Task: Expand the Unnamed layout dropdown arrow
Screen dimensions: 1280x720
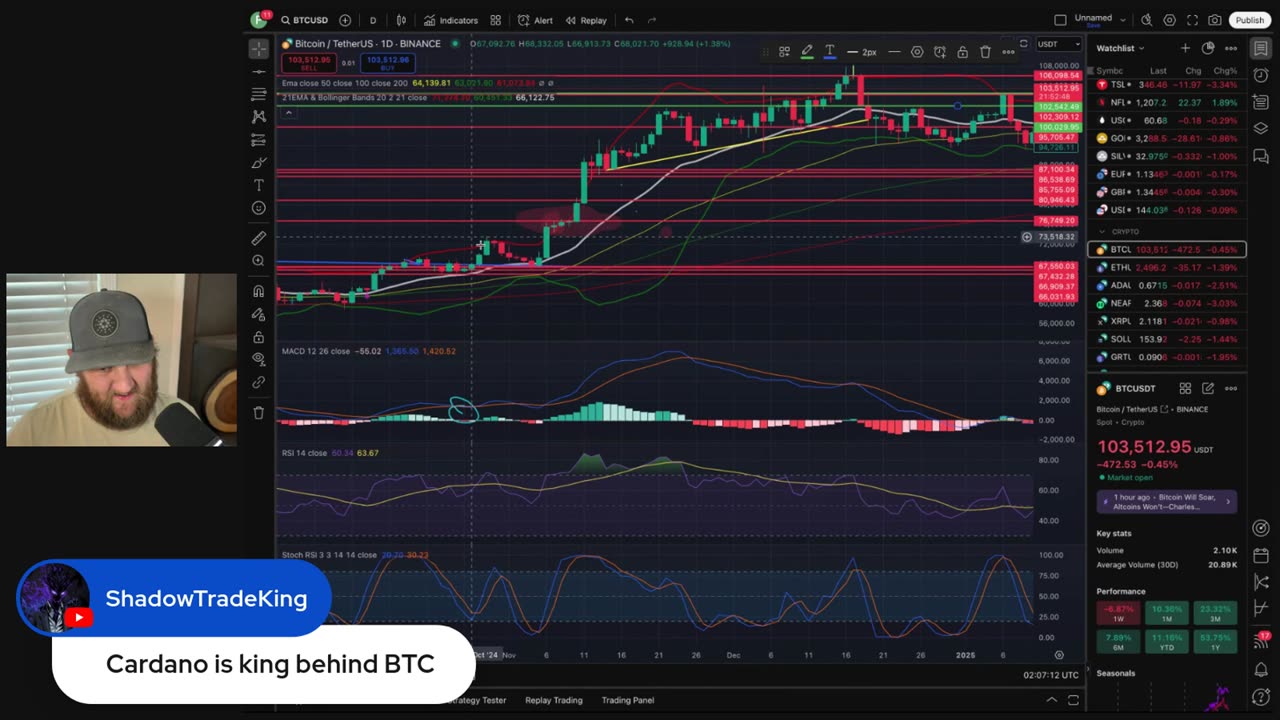Action: click(x=1125, y=20)
